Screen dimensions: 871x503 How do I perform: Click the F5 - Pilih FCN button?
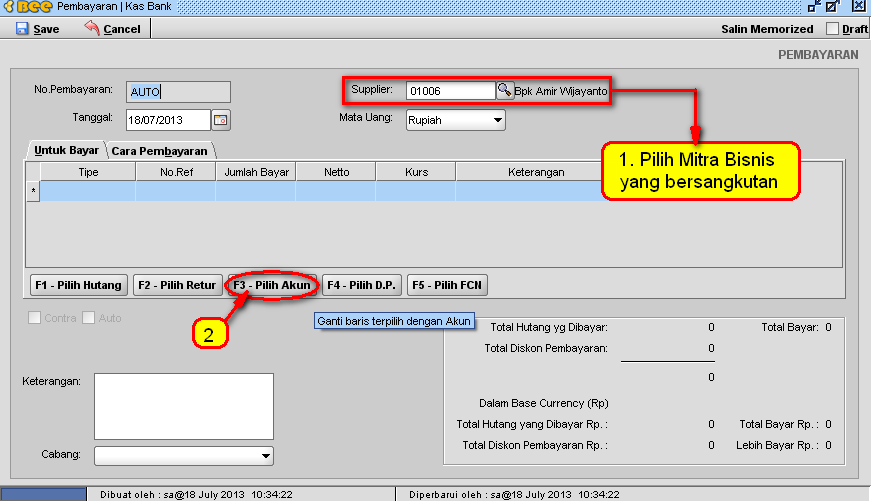pos(447,285)
